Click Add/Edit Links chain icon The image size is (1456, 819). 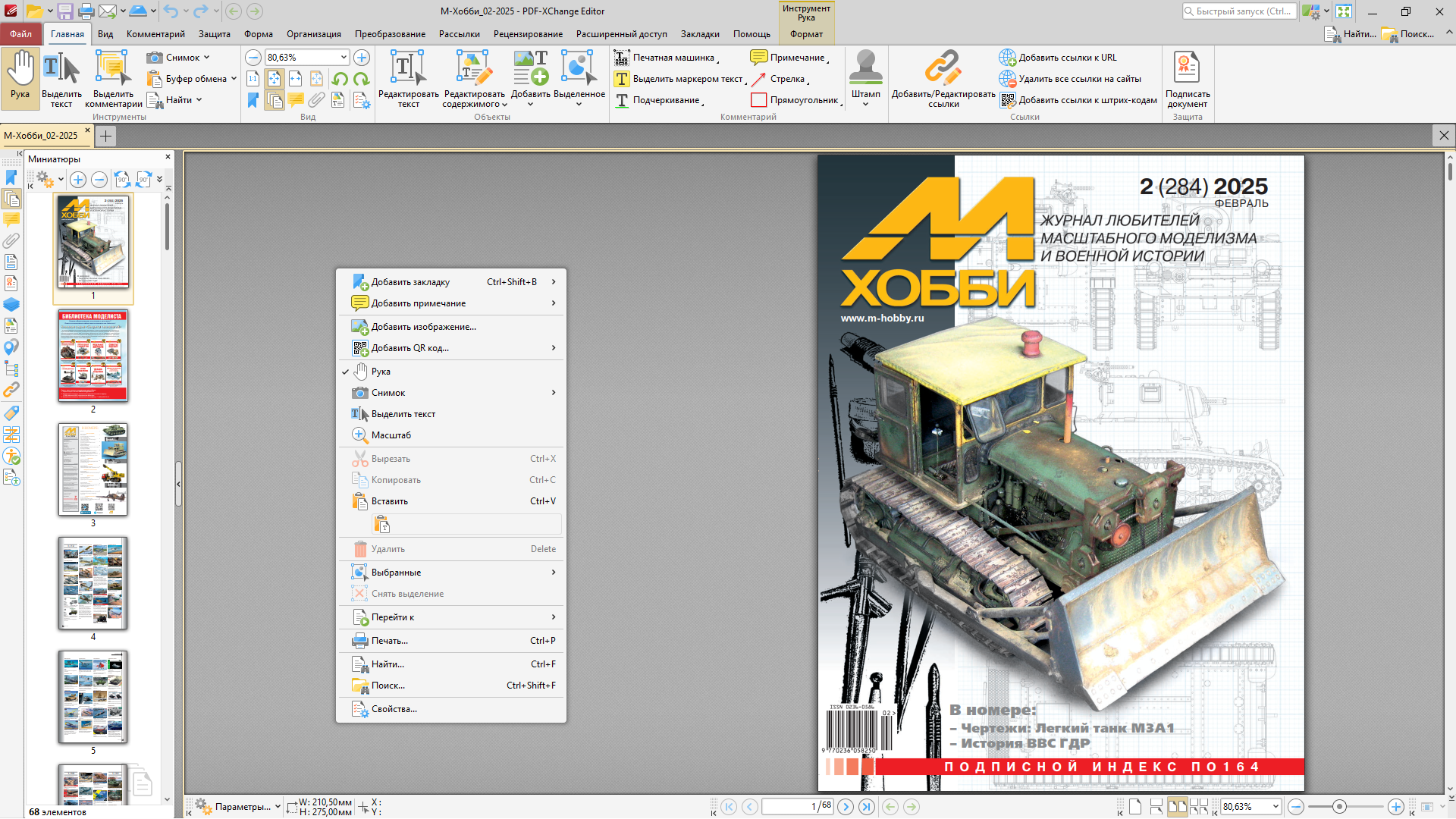(943, 68)
